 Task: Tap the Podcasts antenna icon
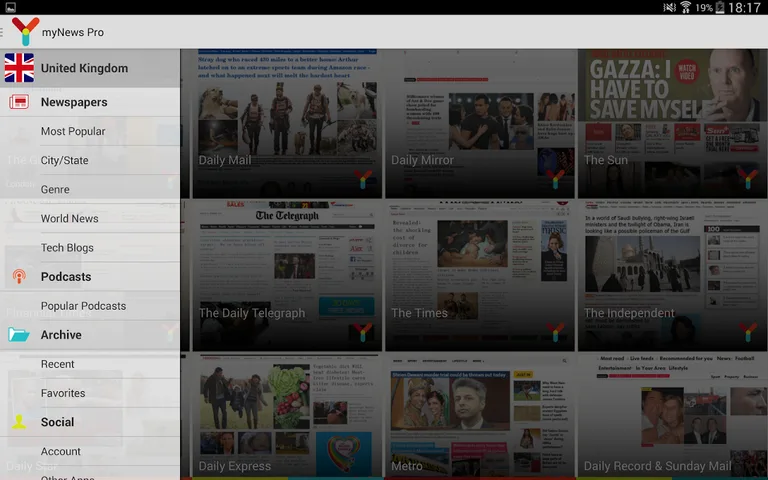click(x=19, y=277)
